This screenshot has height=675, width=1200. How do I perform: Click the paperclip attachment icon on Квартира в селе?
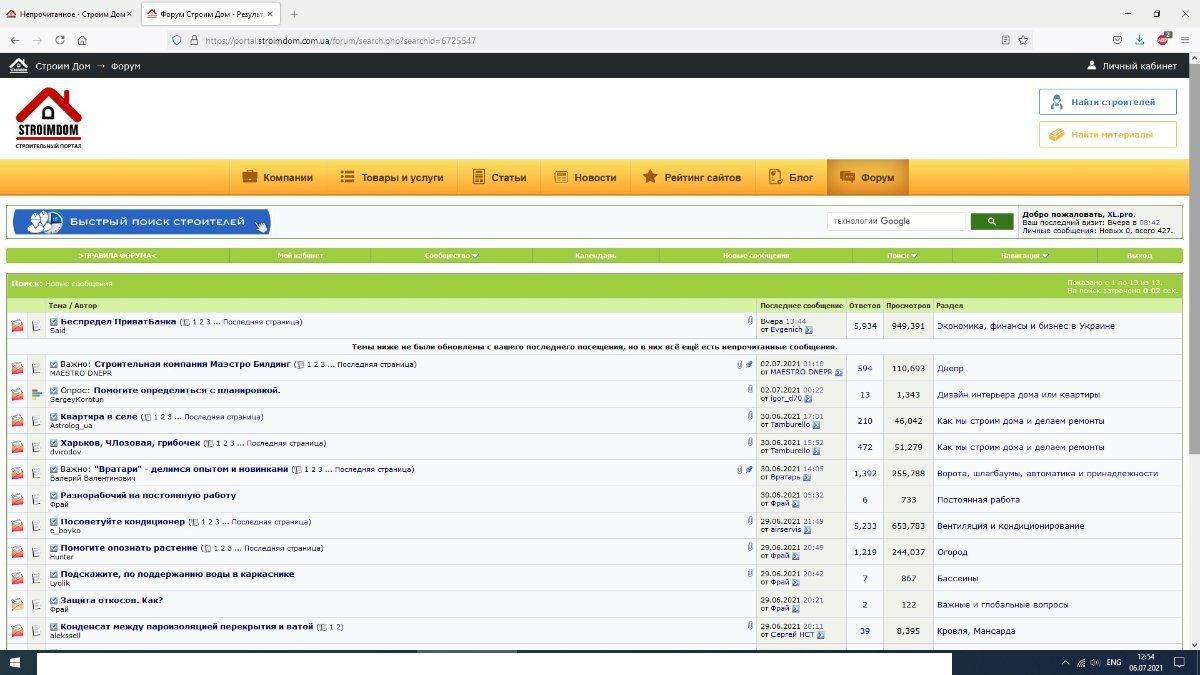click(750, 415)
